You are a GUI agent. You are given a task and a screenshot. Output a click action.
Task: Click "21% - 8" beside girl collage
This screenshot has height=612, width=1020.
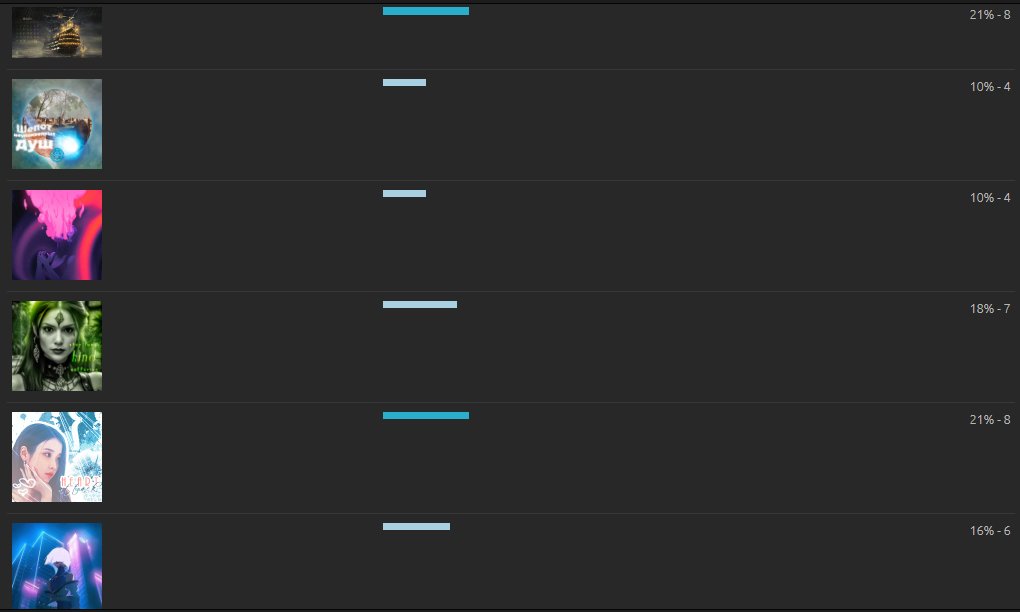989,419
